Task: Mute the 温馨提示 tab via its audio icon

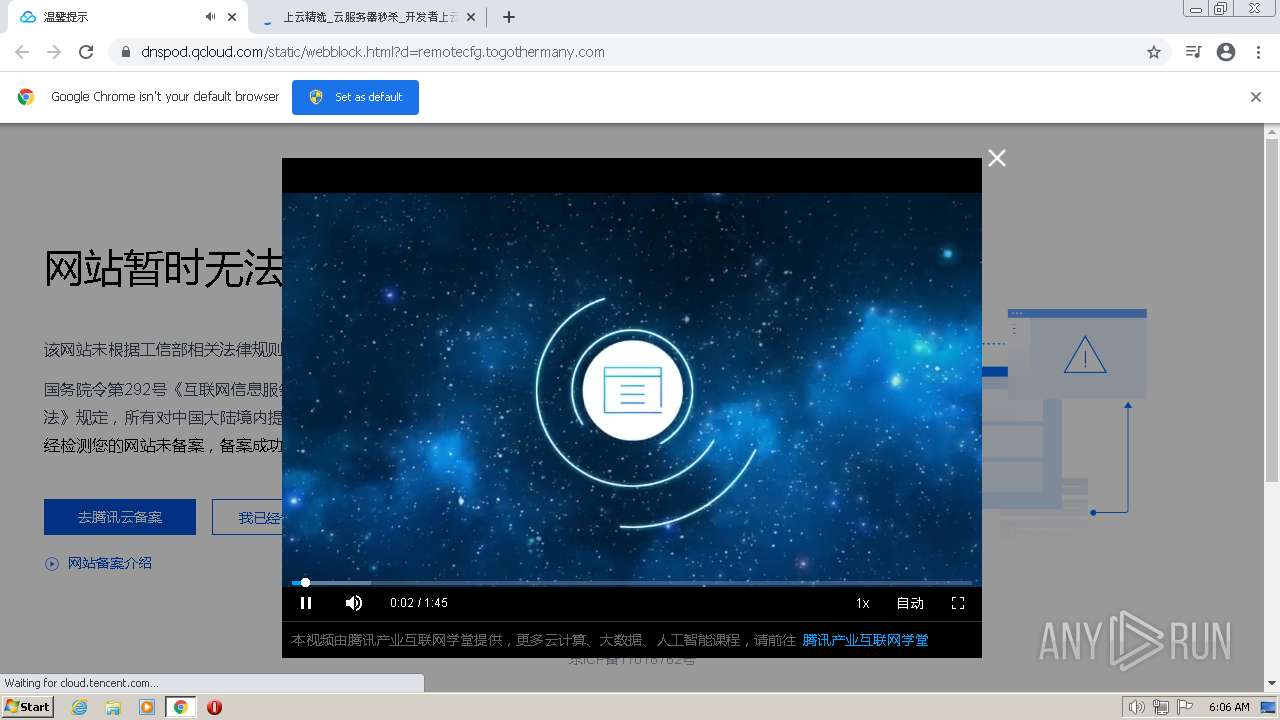Action: 210,17
